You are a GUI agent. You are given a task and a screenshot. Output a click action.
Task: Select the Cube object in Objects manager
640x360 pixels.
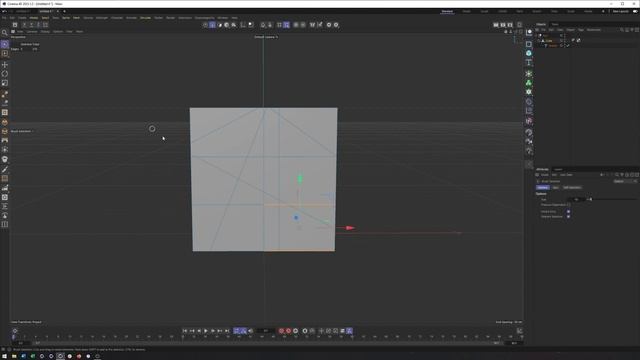549,41
